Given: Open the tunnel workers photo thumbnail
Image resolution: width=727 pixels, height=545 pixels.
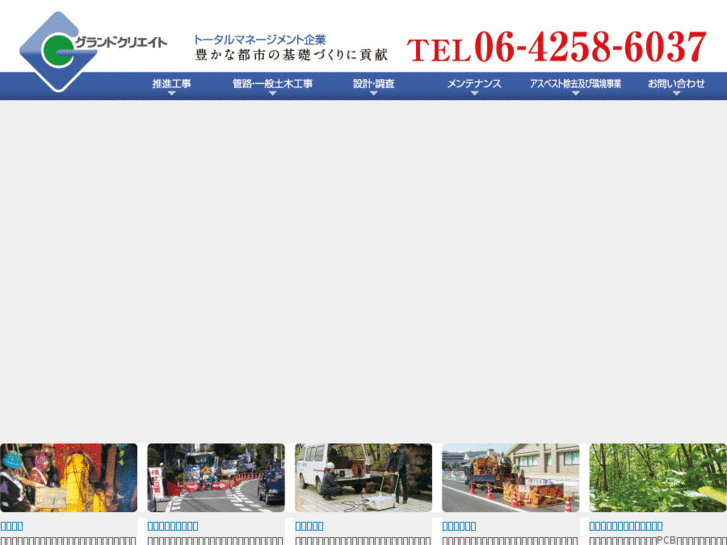Looking at the screenshot, I should [x=69, y=478].
